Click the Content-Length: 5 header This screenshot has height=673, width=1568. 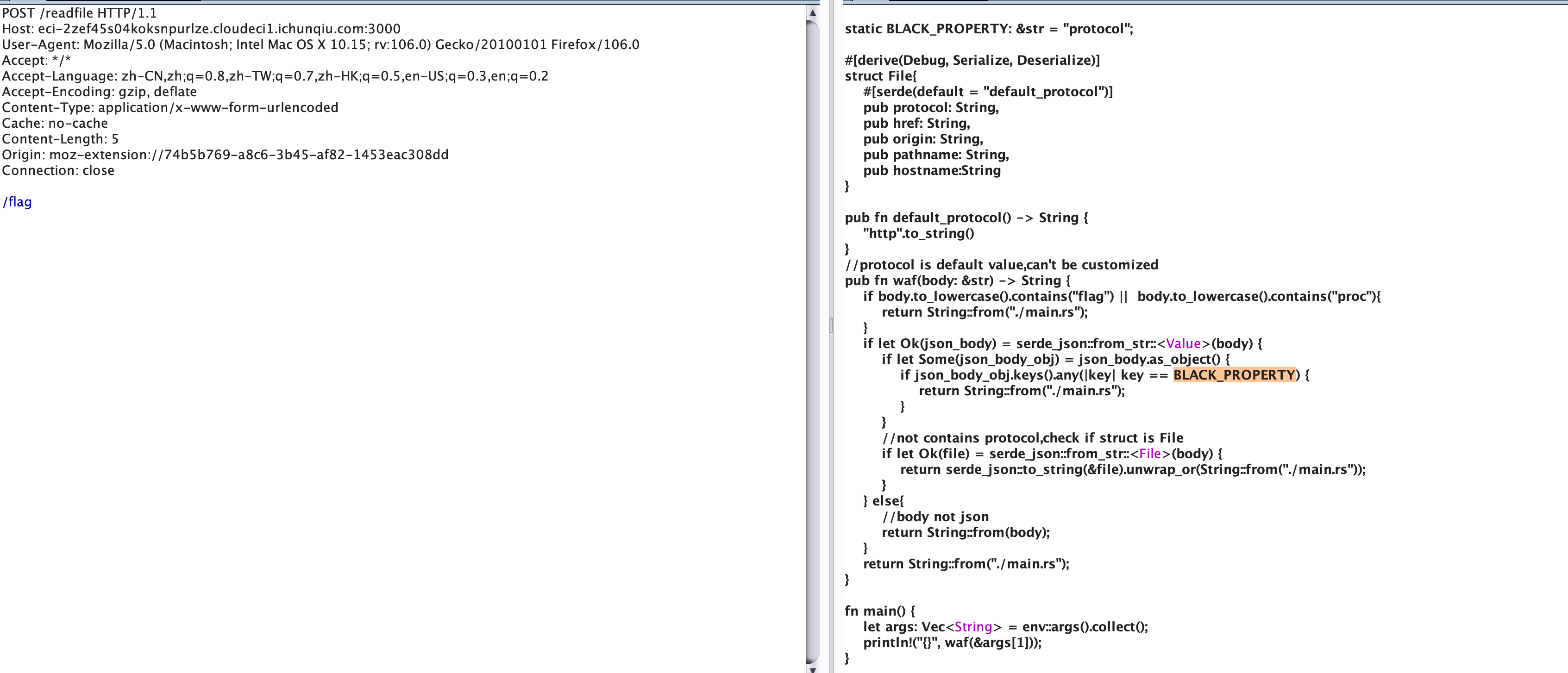tap(60, 139)
